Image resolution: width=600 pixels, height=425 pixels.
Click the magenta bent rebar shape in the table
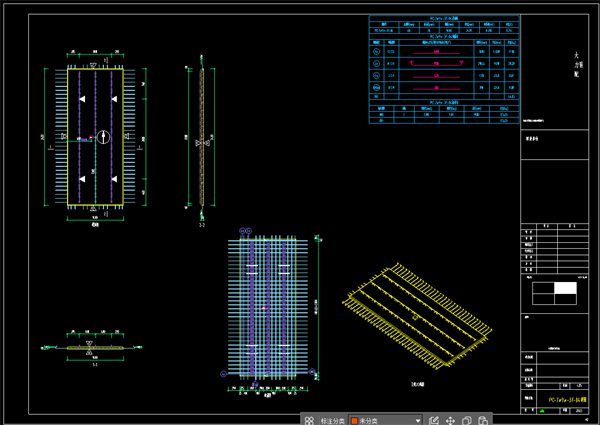(x=436, y=63)
